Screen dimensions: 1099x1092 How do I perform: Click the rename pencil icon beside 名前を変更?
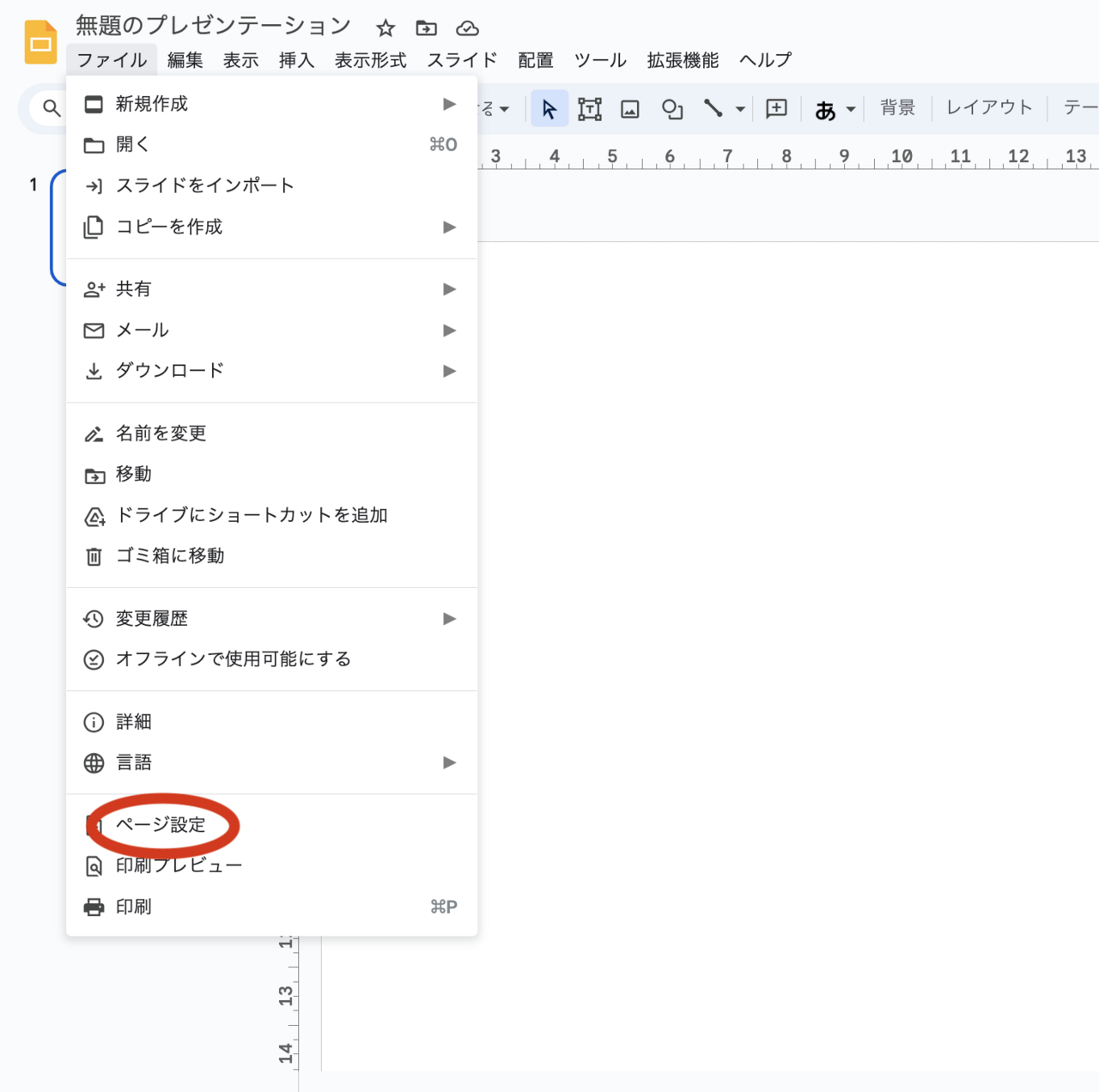coord(94,434)
